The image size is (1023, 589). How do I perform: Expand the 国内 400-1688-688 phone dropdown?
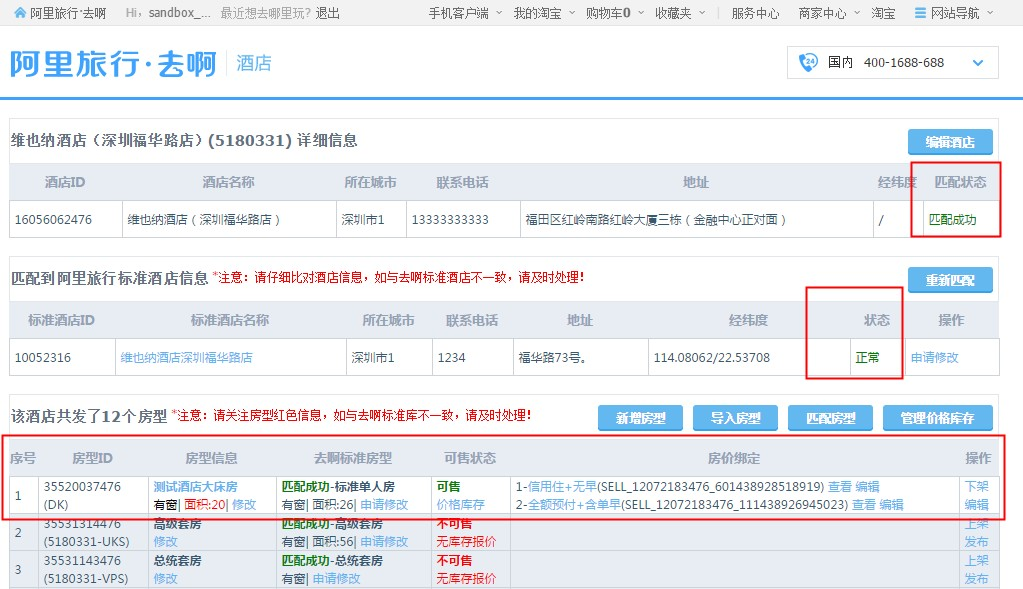[x=977, y=63]
